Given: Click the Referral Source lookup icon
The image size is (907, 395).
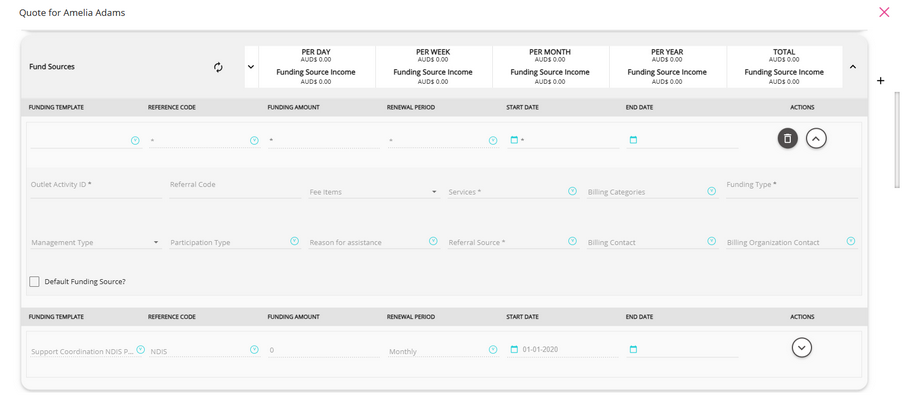Looking at the screenshot, I should pos(572,241).
